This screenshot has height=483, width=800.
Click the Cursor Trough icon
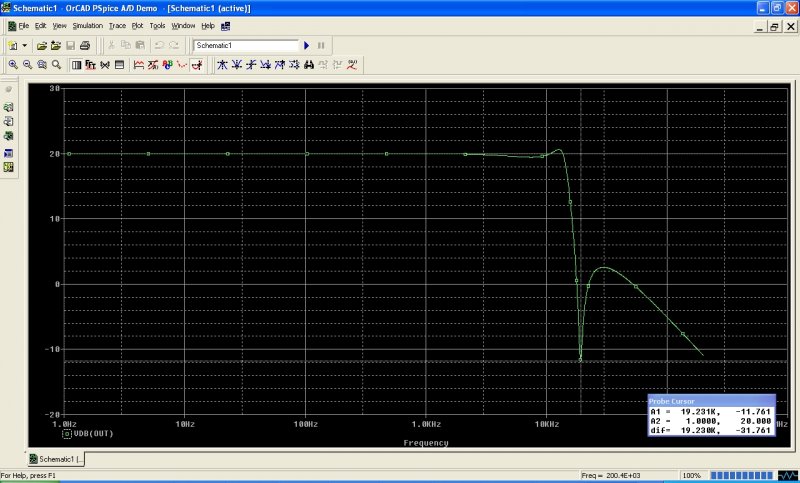pyautogui.click(x=236, y=65)
